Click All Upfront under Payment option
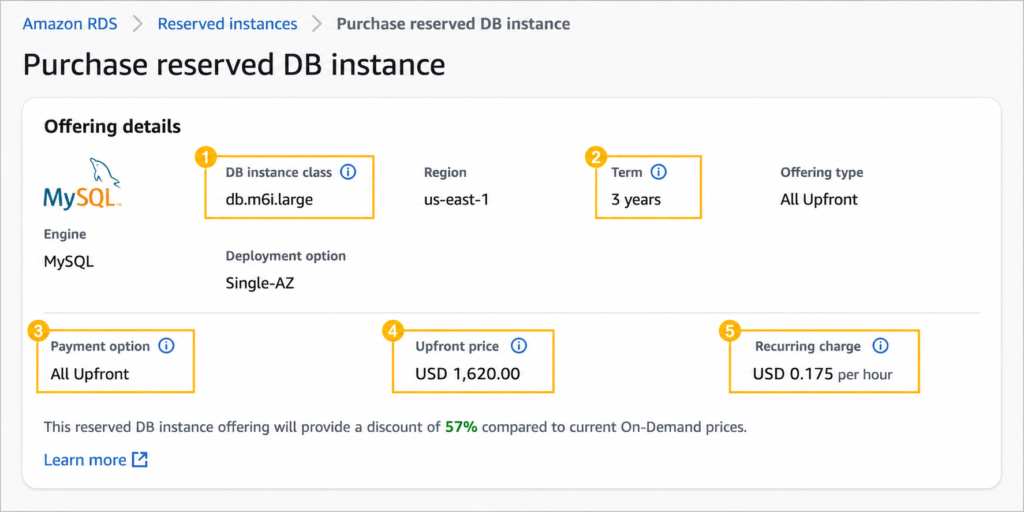Image resolution: width=1024 pixels, height=512 pixels. click(90, 374)
